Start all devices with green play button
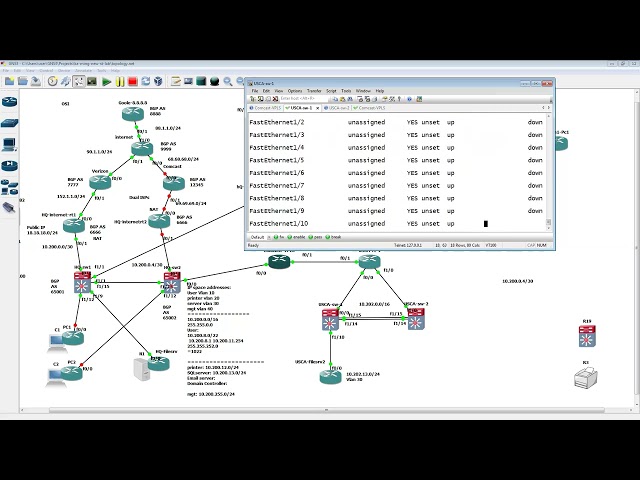 [x=107, y=82]
